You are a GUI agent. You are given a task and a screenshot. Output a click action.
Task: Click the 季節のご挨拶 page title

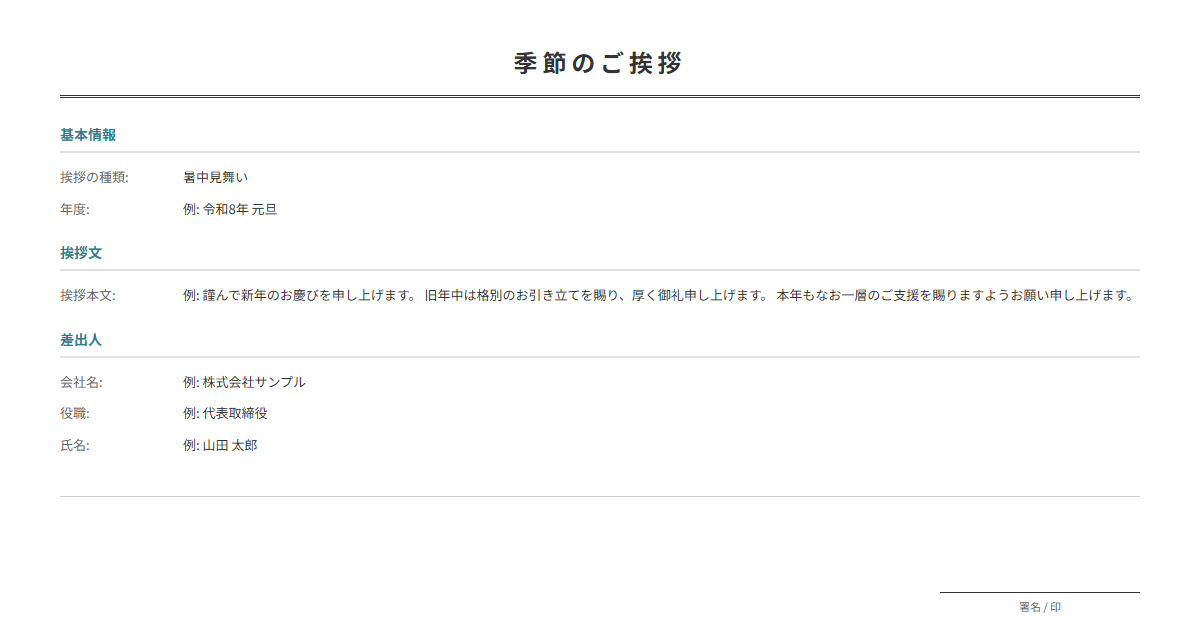598,63
